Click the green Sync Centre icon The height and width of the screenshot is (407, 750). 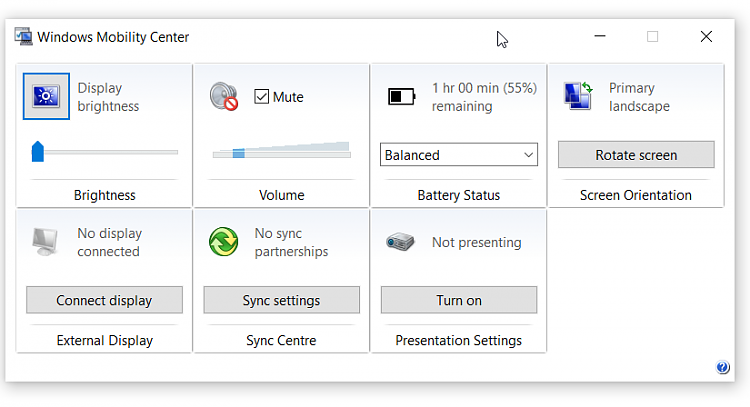(223, 242)
